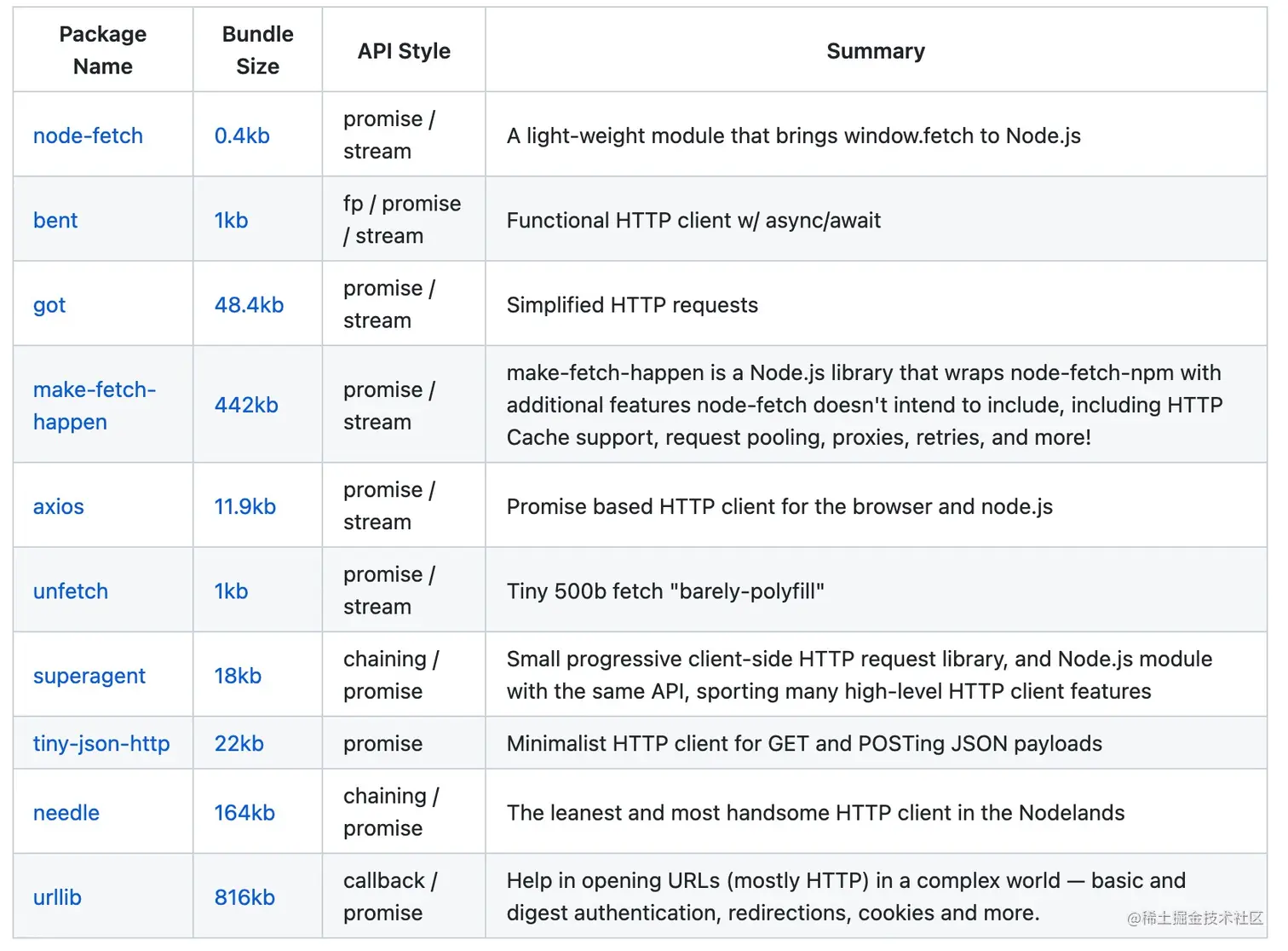Click the make-fetch-happen summary paragraph

tap(865, 405)
